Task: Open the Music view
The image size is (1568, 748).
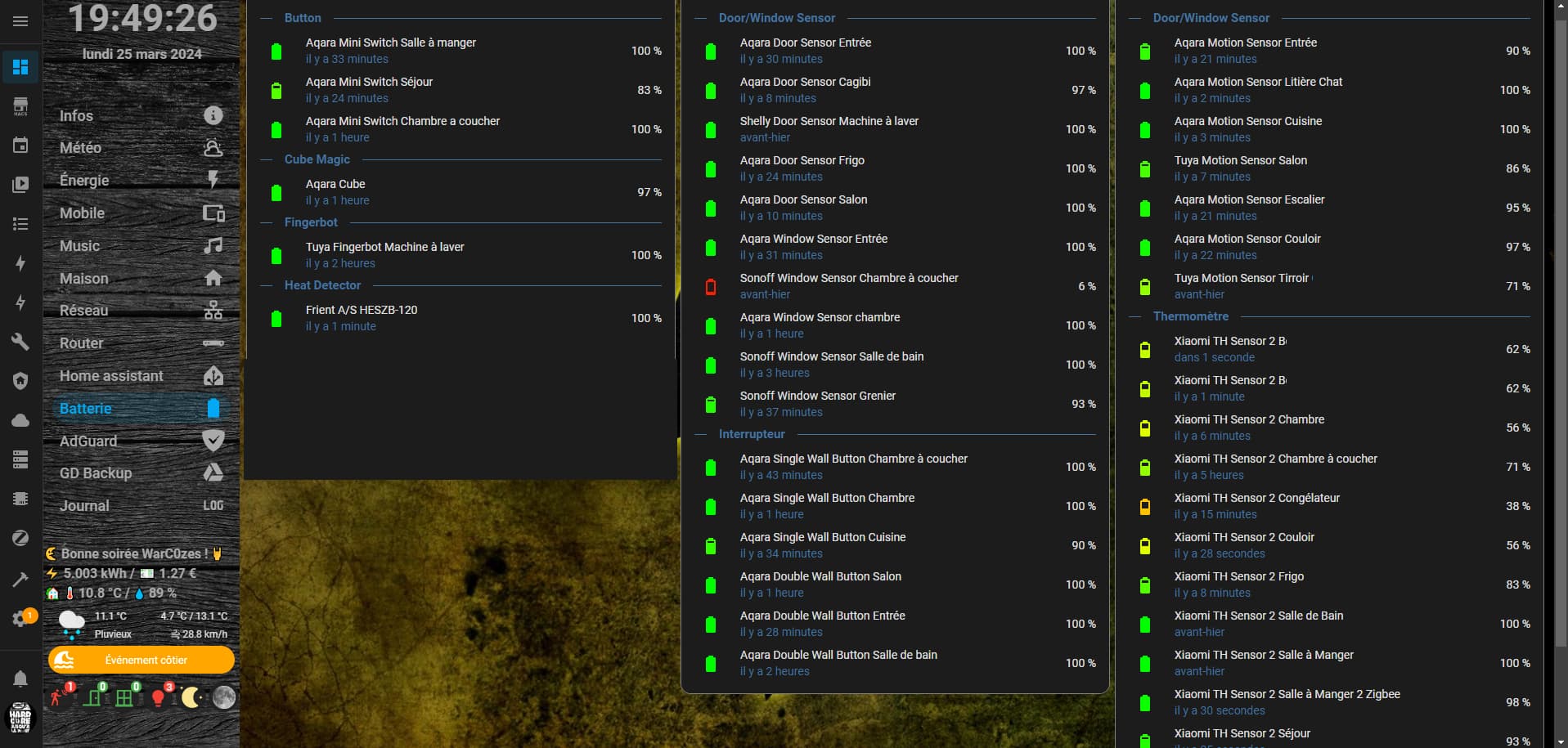Action: tap(141, 246)
